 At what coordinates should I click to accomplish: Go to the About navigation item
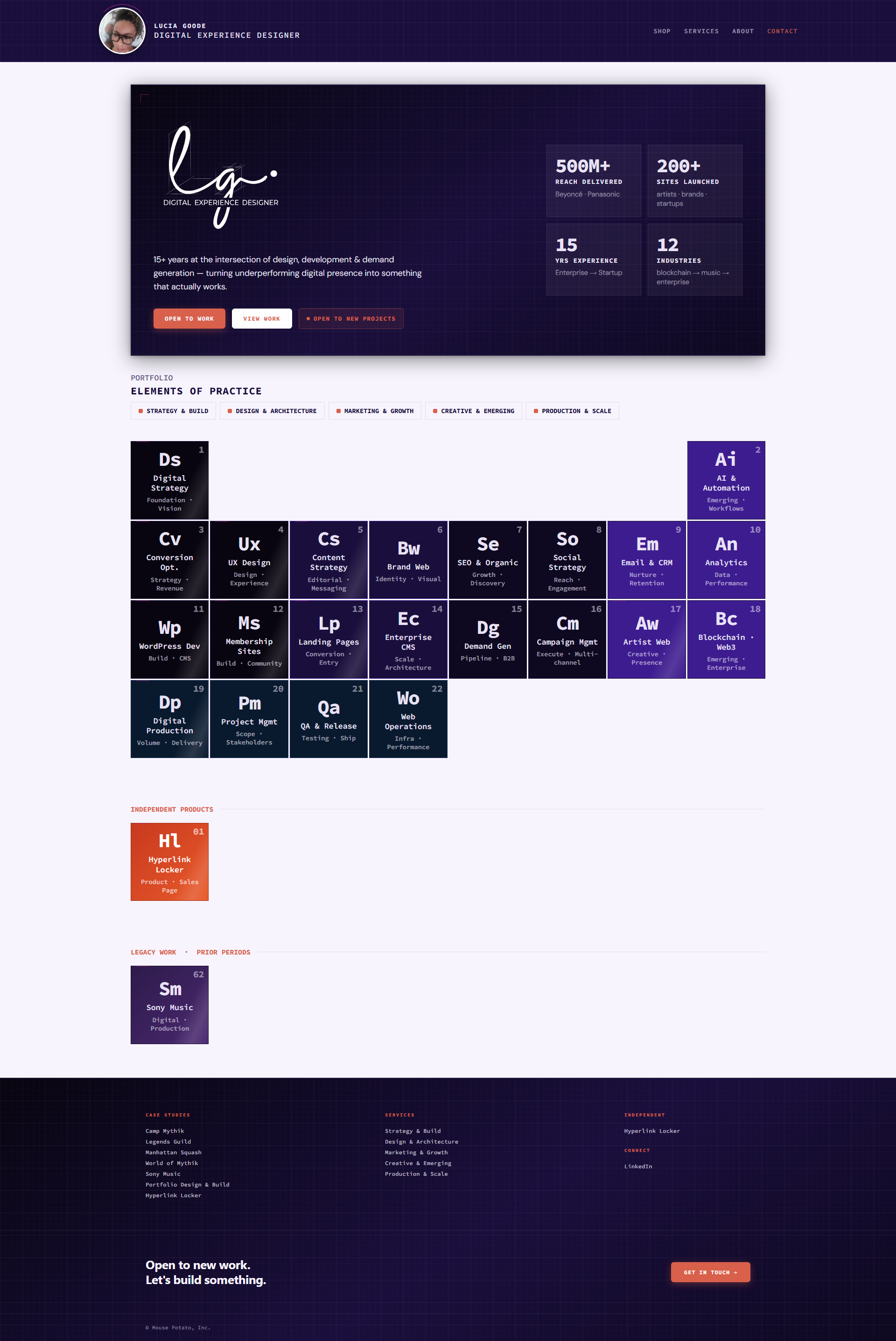tap(743, 31)
